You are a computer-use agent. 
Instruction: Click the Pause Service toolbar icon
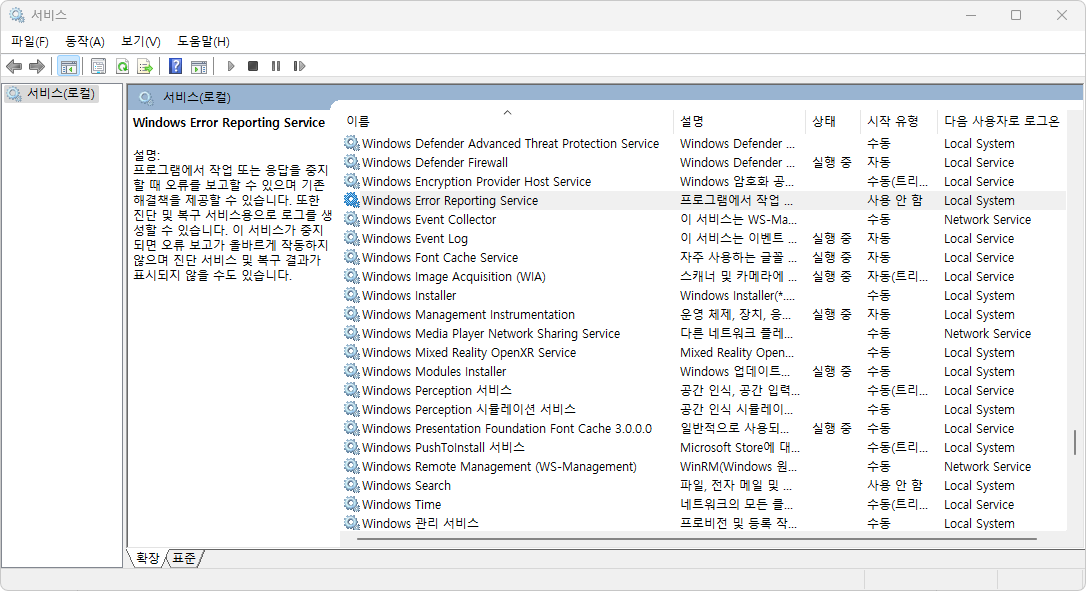276,67
